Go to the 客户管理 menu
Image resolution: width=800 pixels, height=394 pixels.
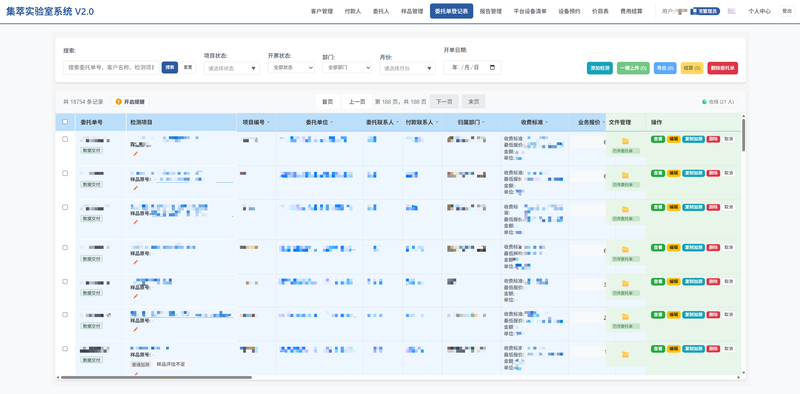tap(322, 11)
